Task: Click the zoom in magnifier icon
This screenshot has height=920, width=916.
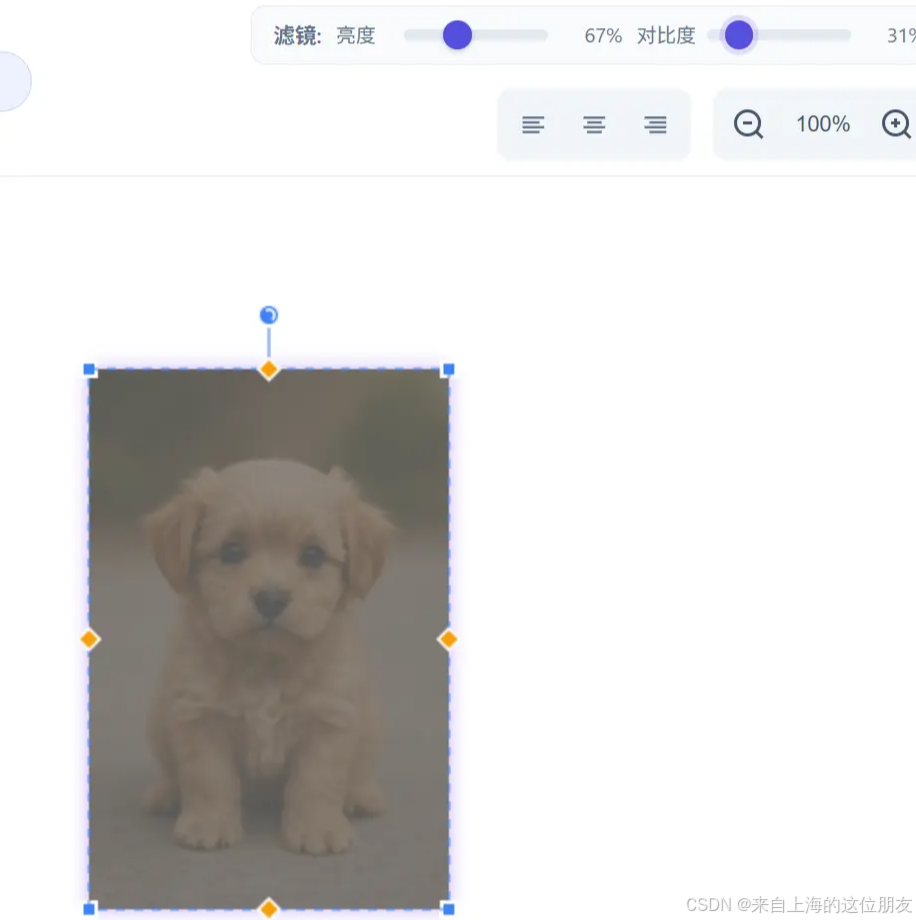Action: tap(896, 124)
